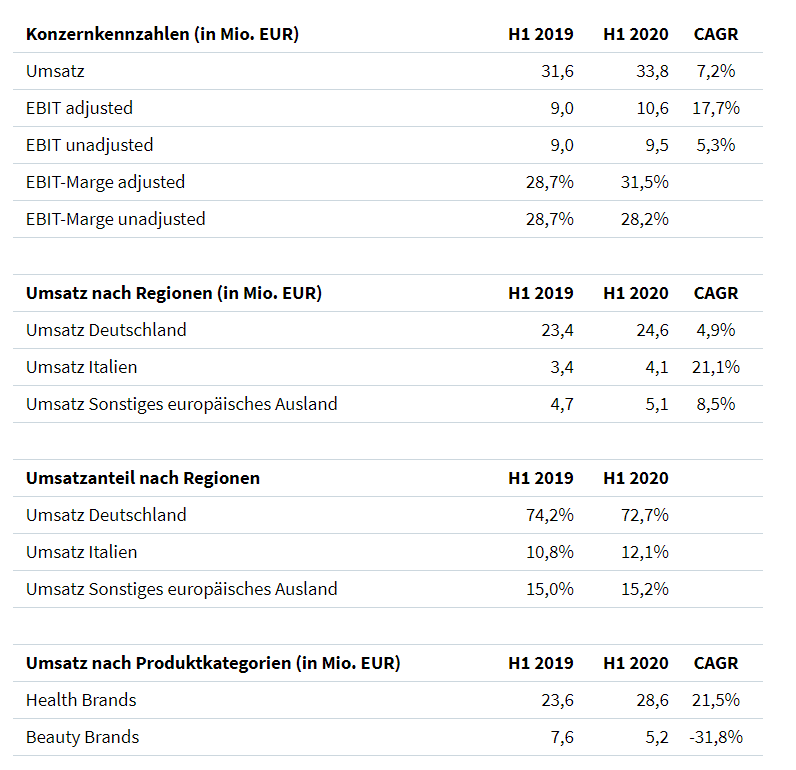Click the Beauty Brands row label
796x770 pixels.
tap(82, 737)
